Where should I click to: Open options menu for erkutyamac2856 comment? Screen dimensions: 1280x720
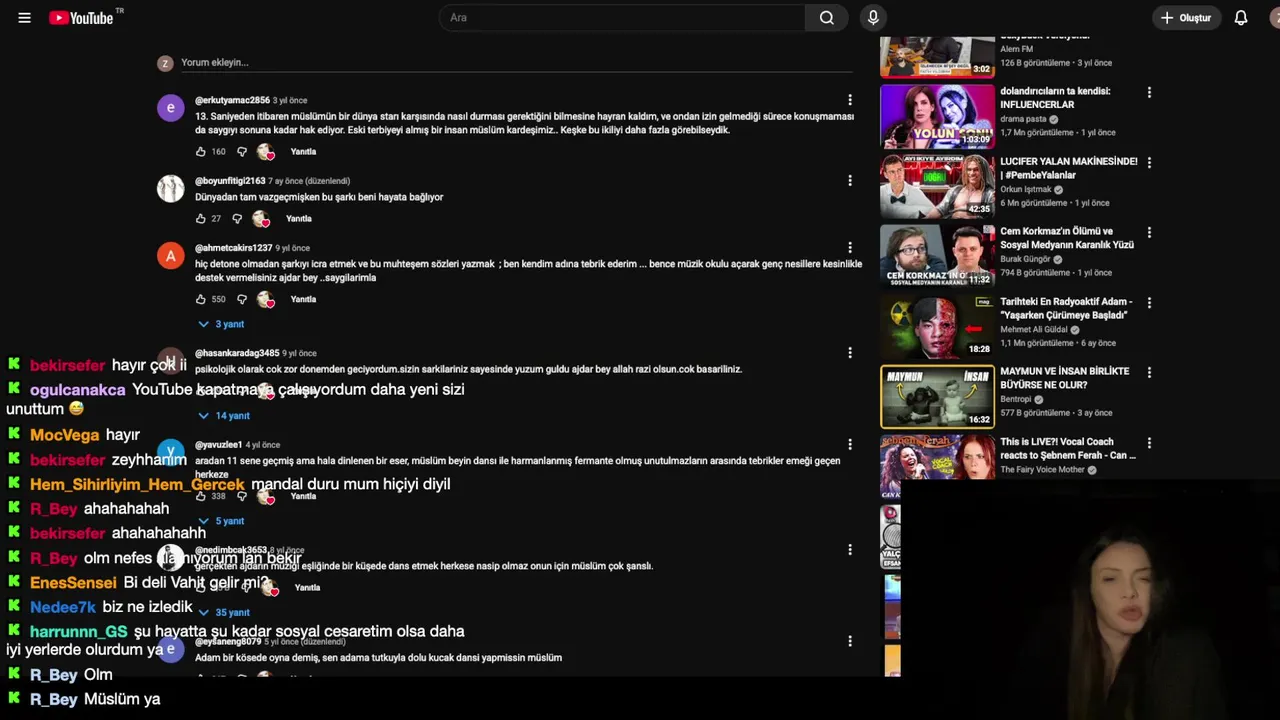pos(850,100)
